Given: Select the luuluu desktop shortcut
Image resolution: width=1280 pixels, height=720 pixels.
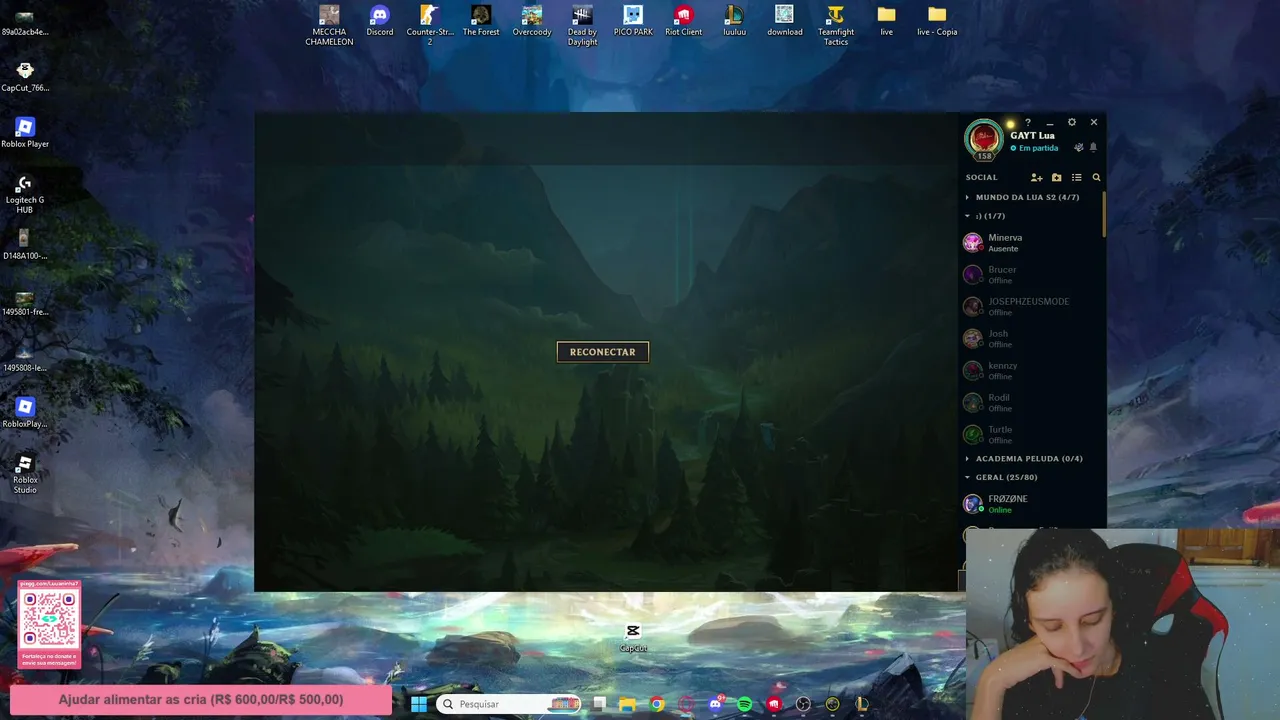Looking at the screenshot, I should click(x=734, y=21).
